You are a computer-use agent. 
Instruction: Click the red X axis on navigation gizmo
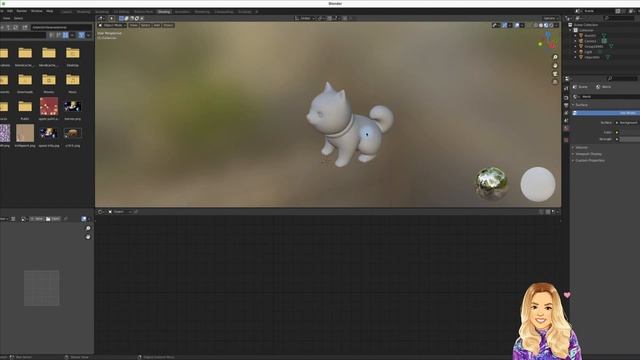552,45
